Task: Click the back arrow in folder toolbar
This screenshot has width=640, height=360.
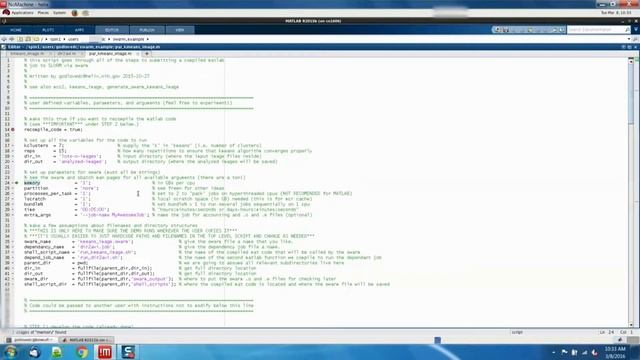Action: [x=4, y=39]
